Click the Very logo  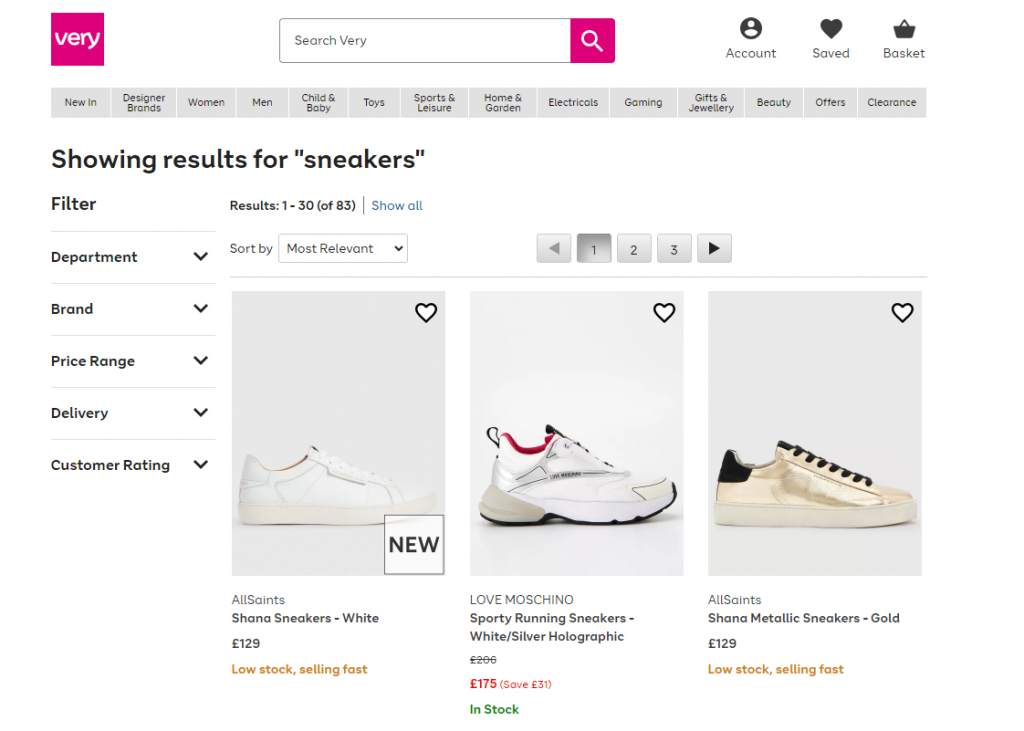[x=77, y=40]
